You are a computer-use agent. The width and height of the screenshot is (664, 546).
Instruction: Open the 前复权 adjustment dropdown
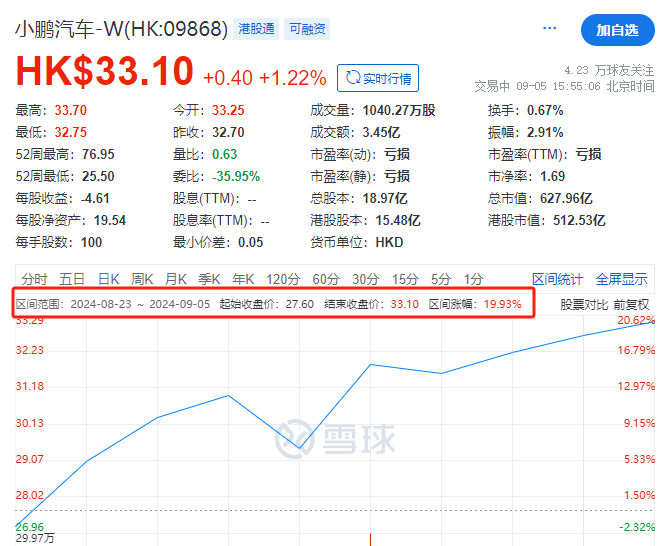pos(631,305)
